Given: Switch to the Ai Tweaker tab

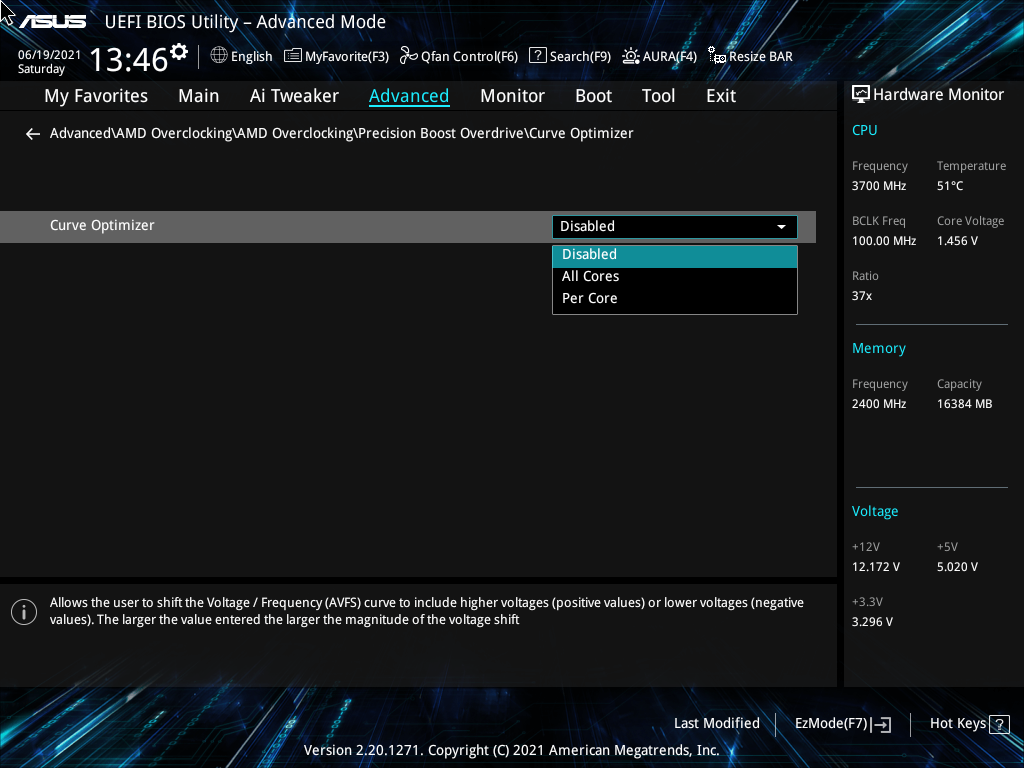Looking at the screenshot, I should pos(294,96).
